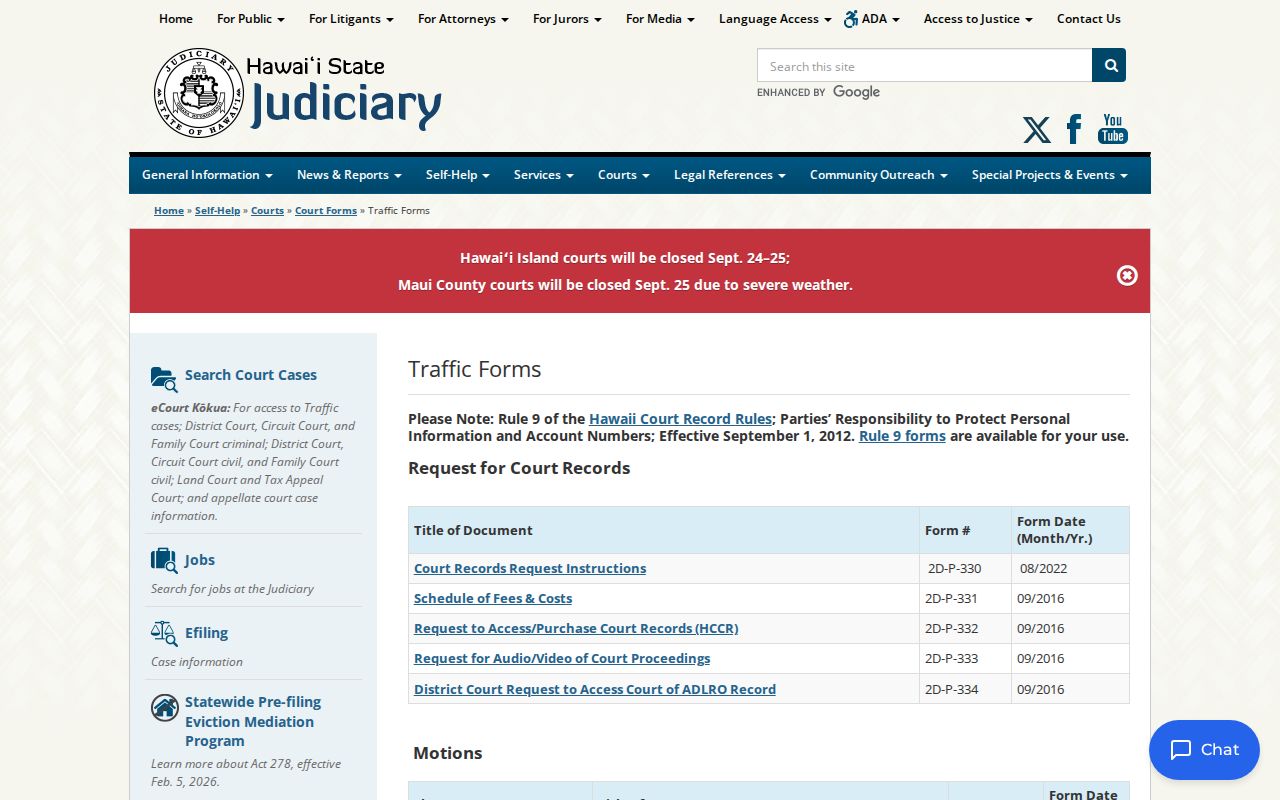Expand the For Litigants dropdown menu

click(351, 19)
